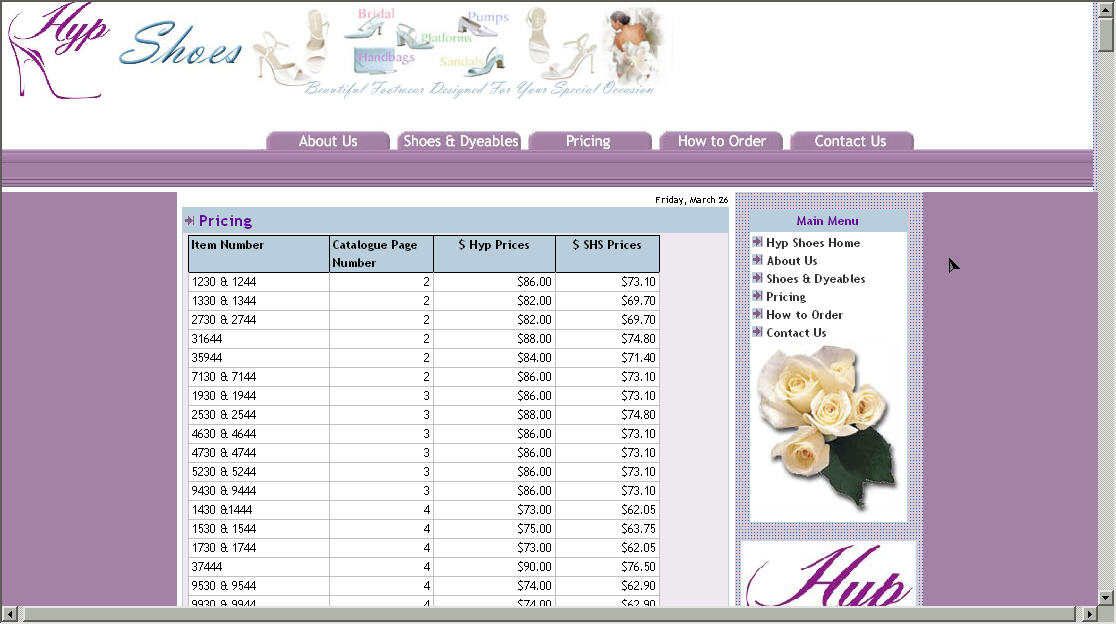This screenshot has width=1116, height=624.
Task: Click the horizontal scrollbar left arrow
Action: [x=10, y=613]
